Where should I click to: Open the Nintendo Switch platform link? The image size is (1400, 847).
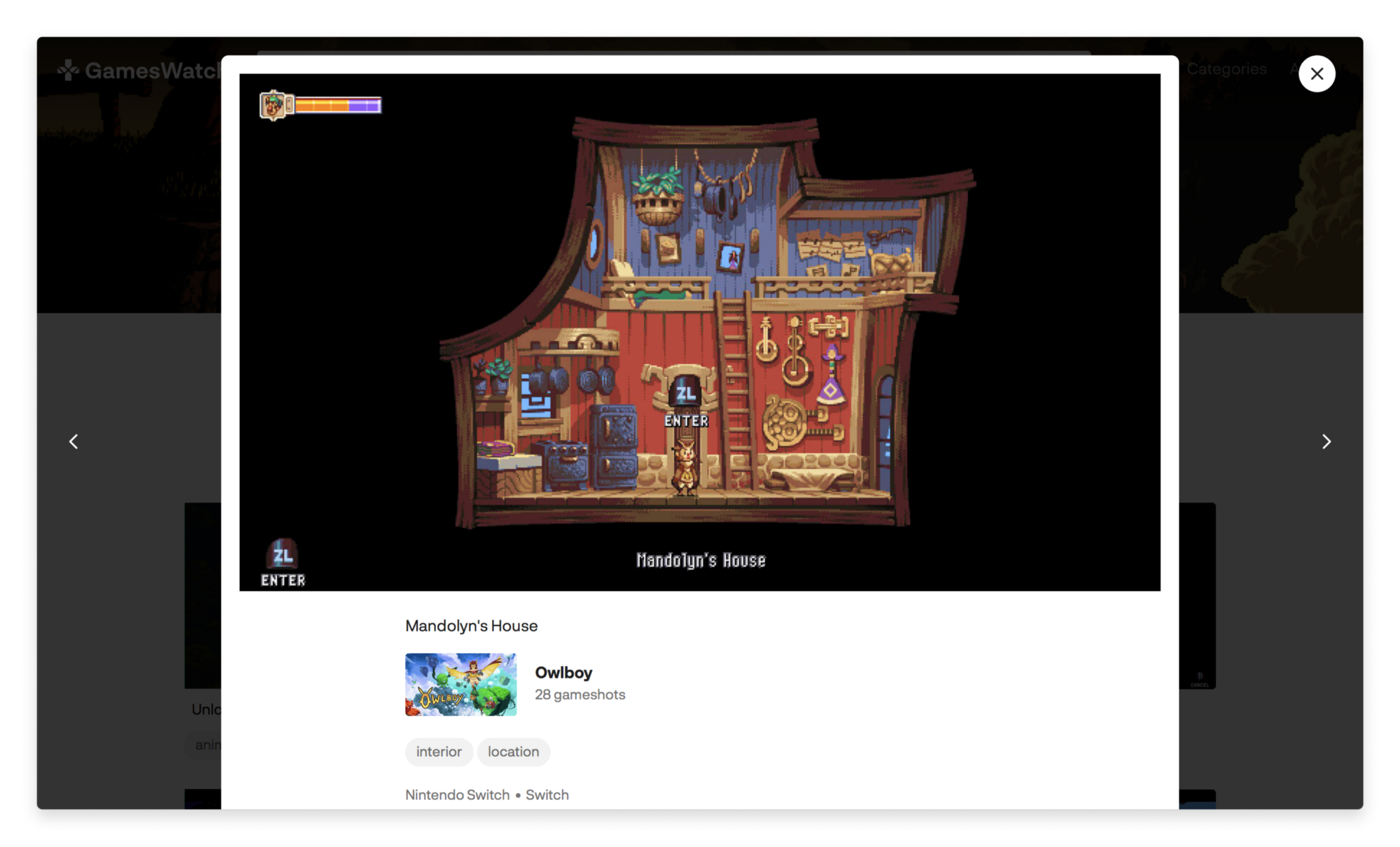[456, 794]
